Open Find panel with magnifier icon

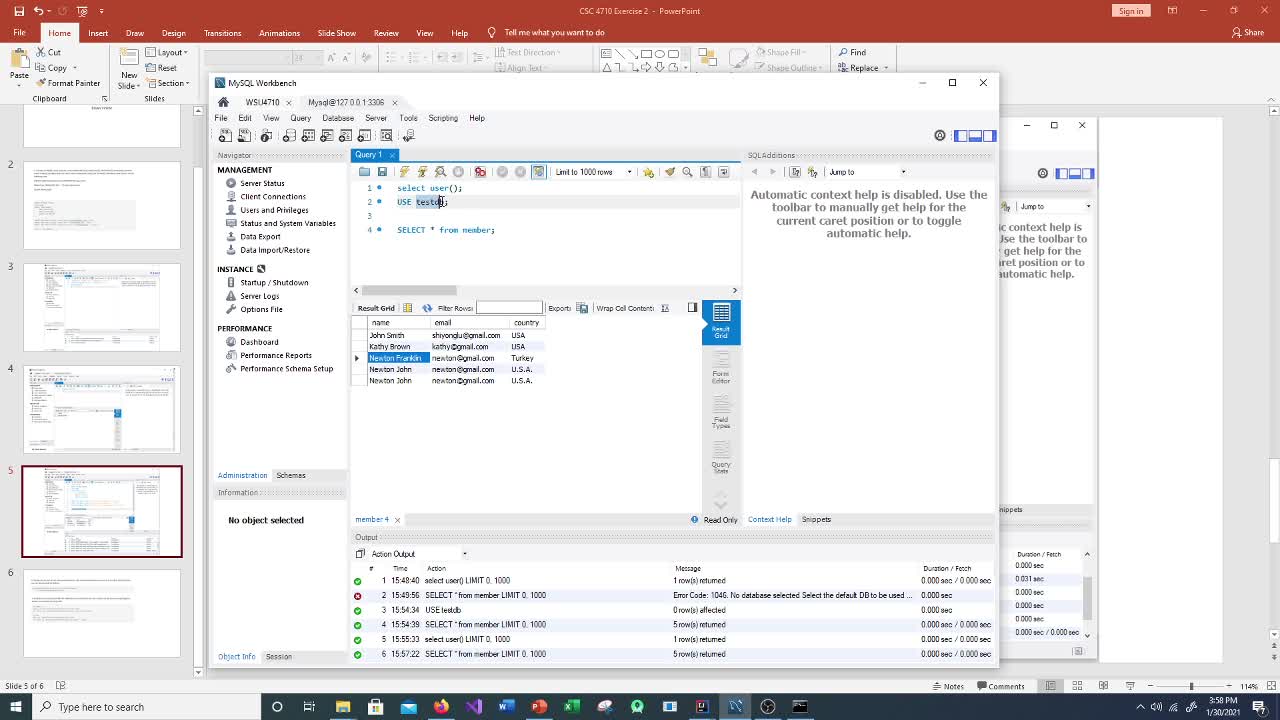pyautogui.click(x=687, y=172)
